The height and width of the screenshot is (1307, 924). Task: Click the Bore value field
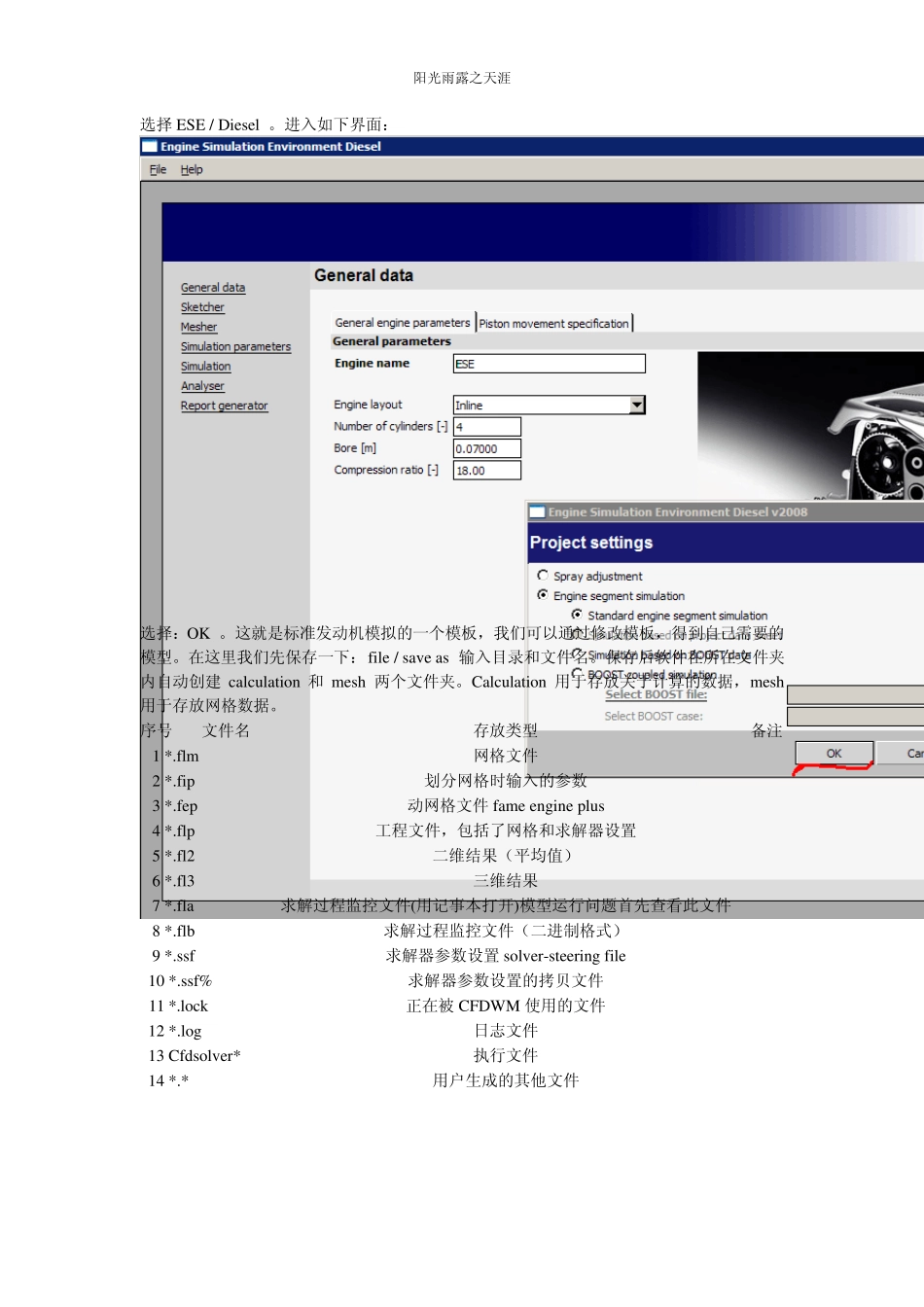pos(487,448)
